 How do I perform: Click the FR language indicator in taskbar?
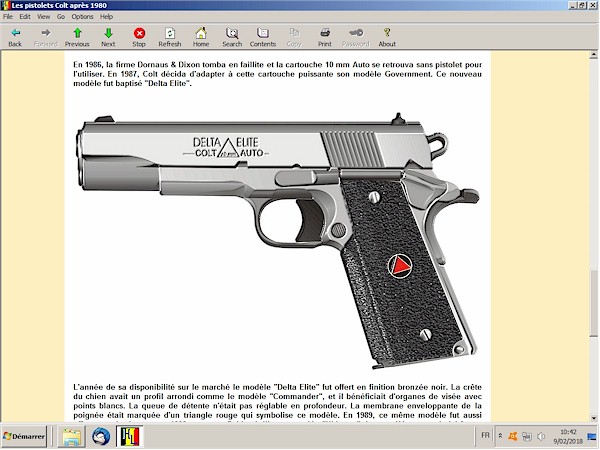point(485,437)
